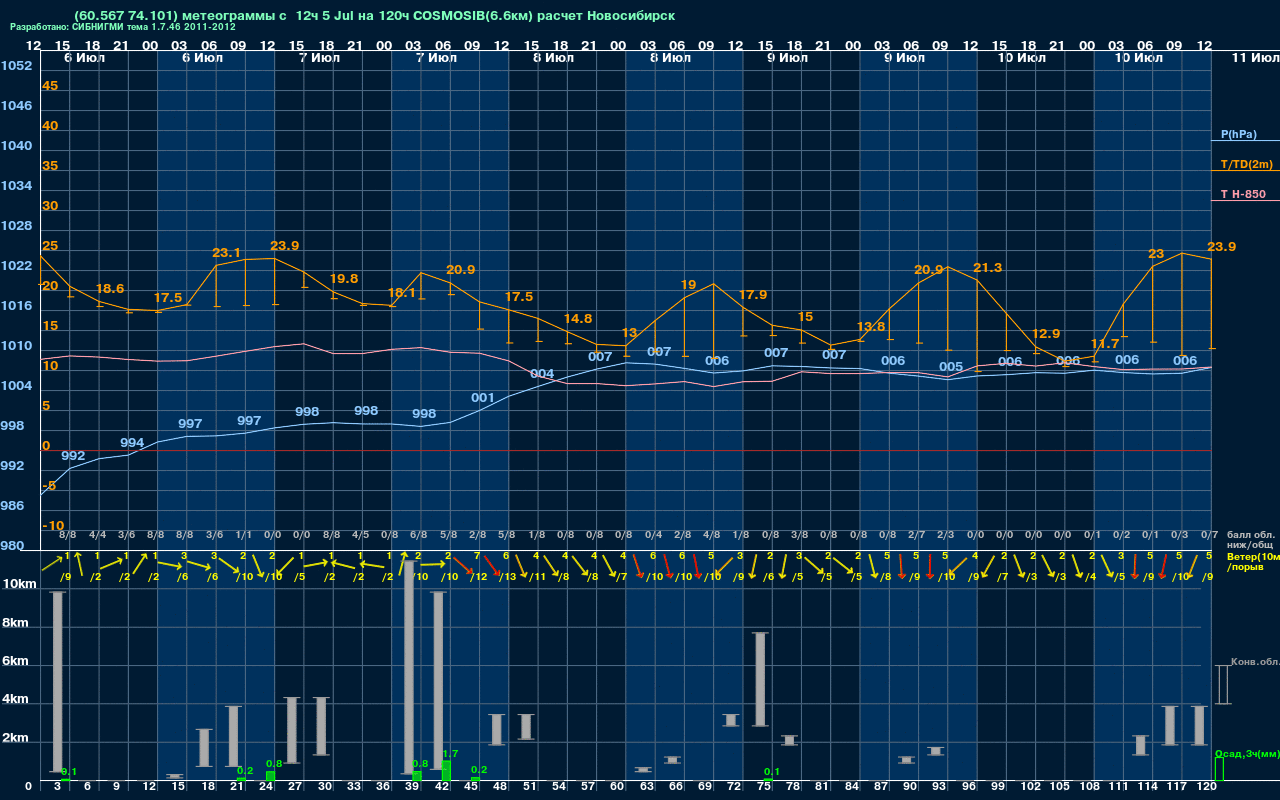1280x800 pixels.
Task: Click the 17.9 temperature label
Action: click(x=753, y=295)
